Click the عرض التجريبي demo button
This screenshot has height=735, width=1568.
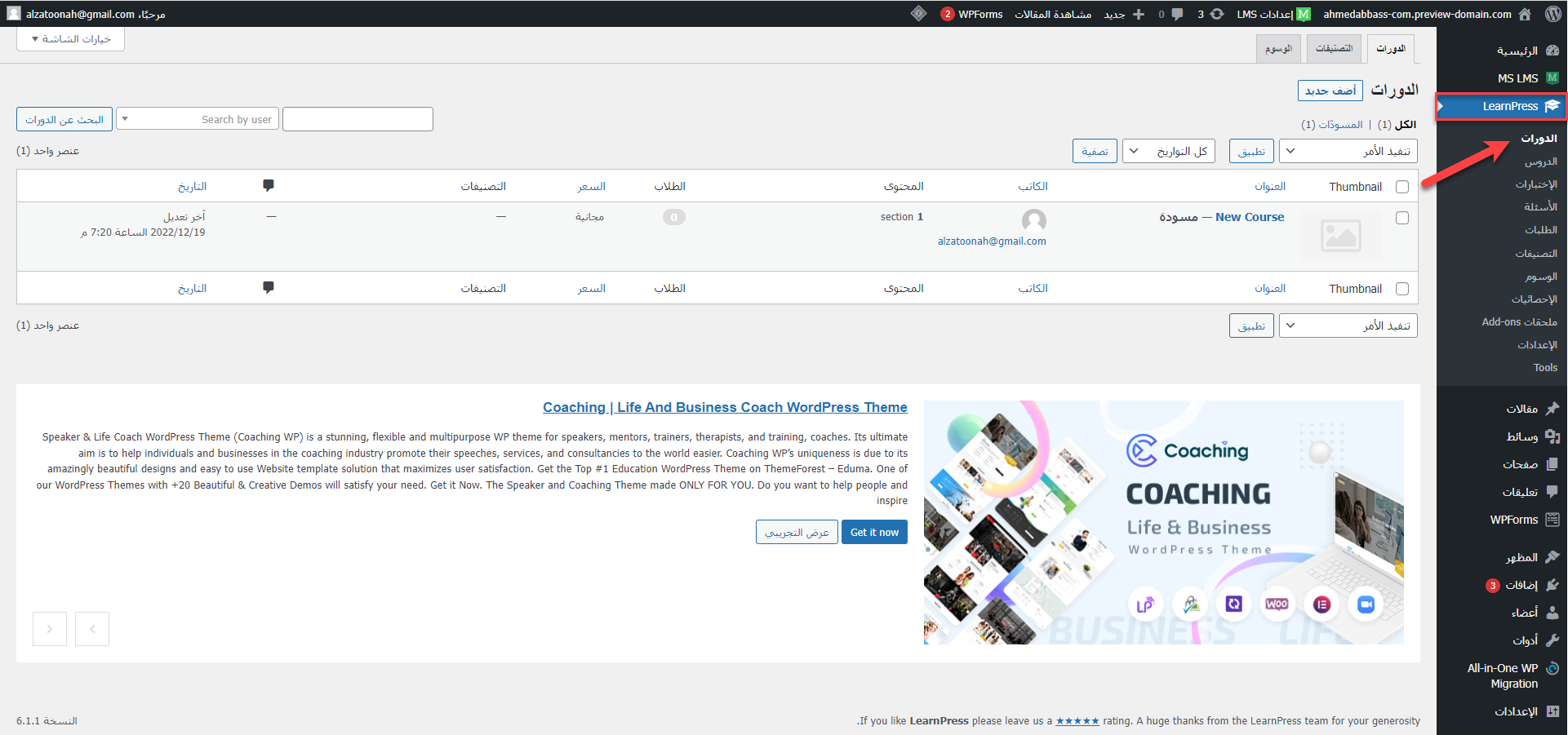click(x=797, y=532)
